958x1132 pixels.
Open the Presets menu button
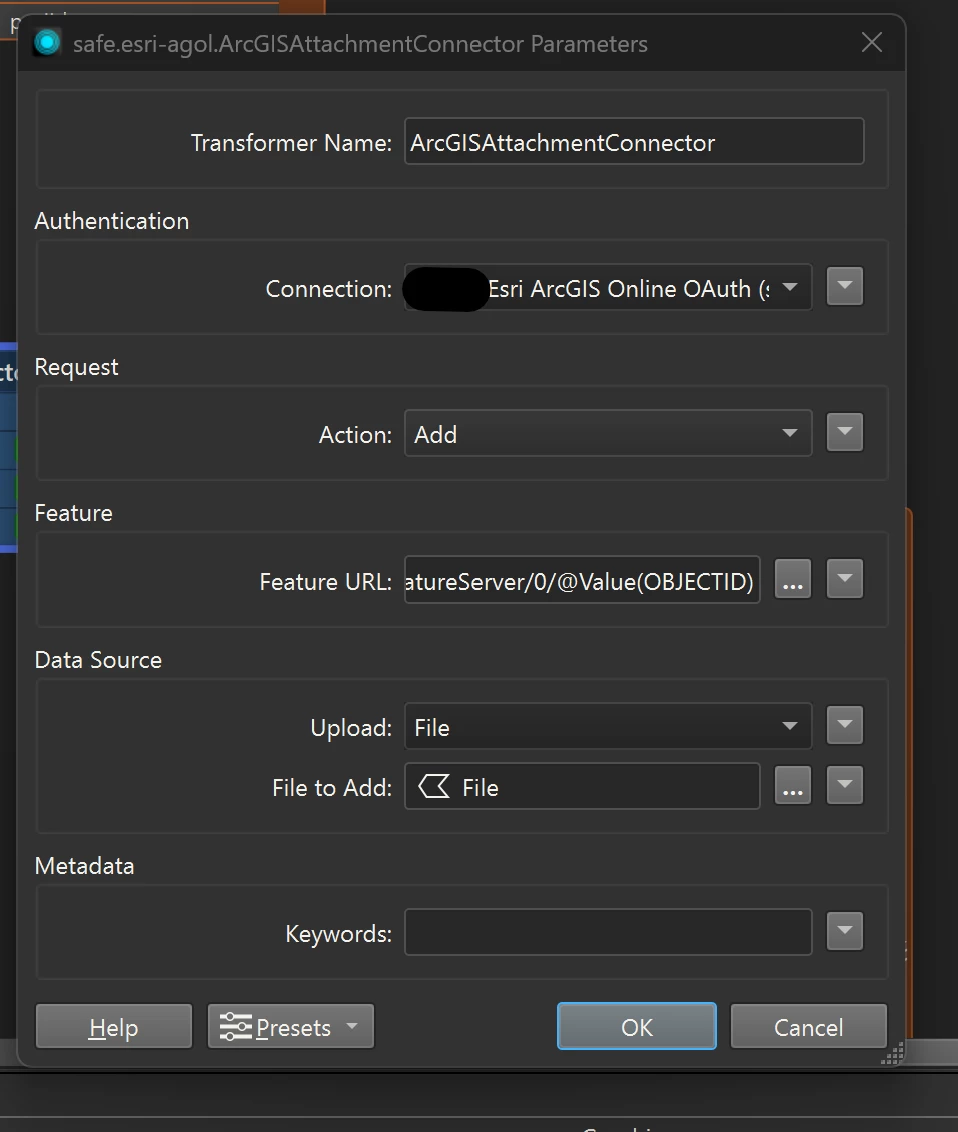coord(291,1026)
